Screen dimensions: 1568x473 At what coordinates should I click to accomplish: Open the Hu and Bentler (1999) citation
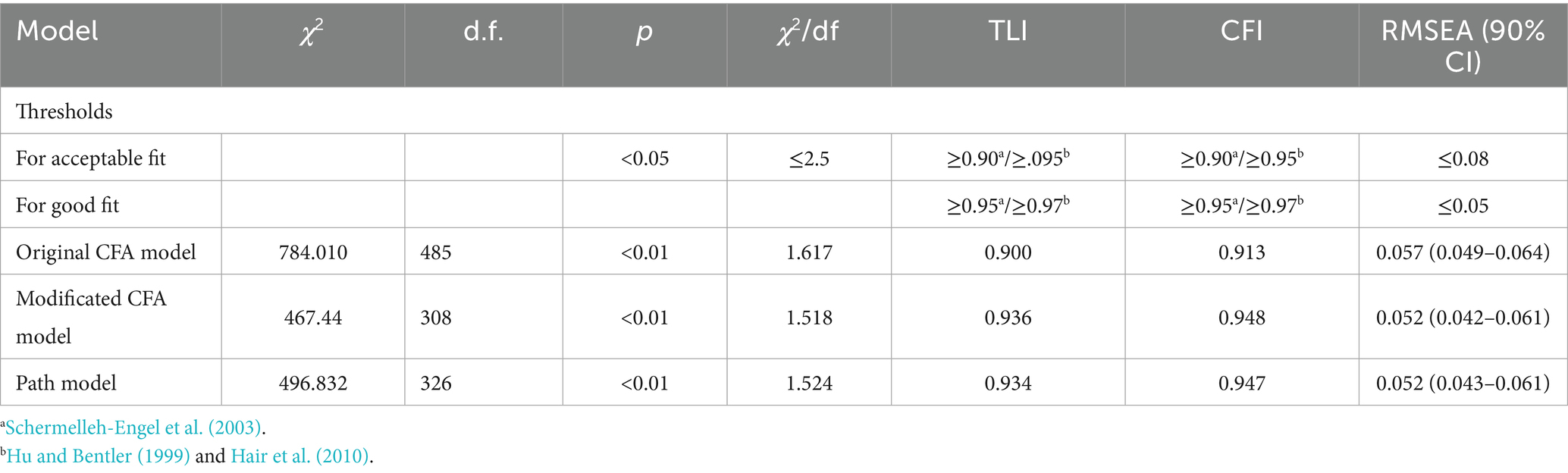pyautogui.click(x=98, y=456)
